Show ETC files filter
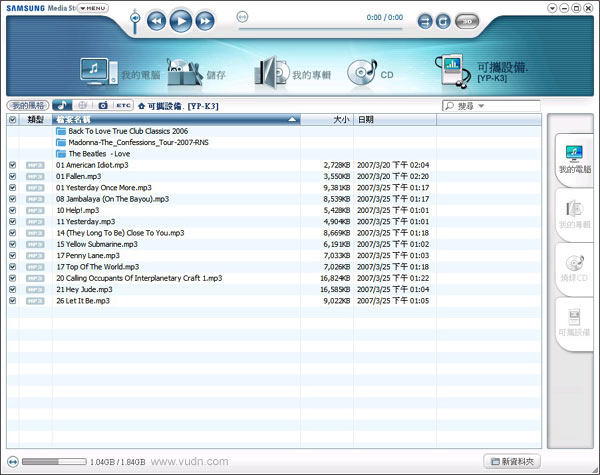Viewport: 600px width, 475px height. [x=123, y=105]
